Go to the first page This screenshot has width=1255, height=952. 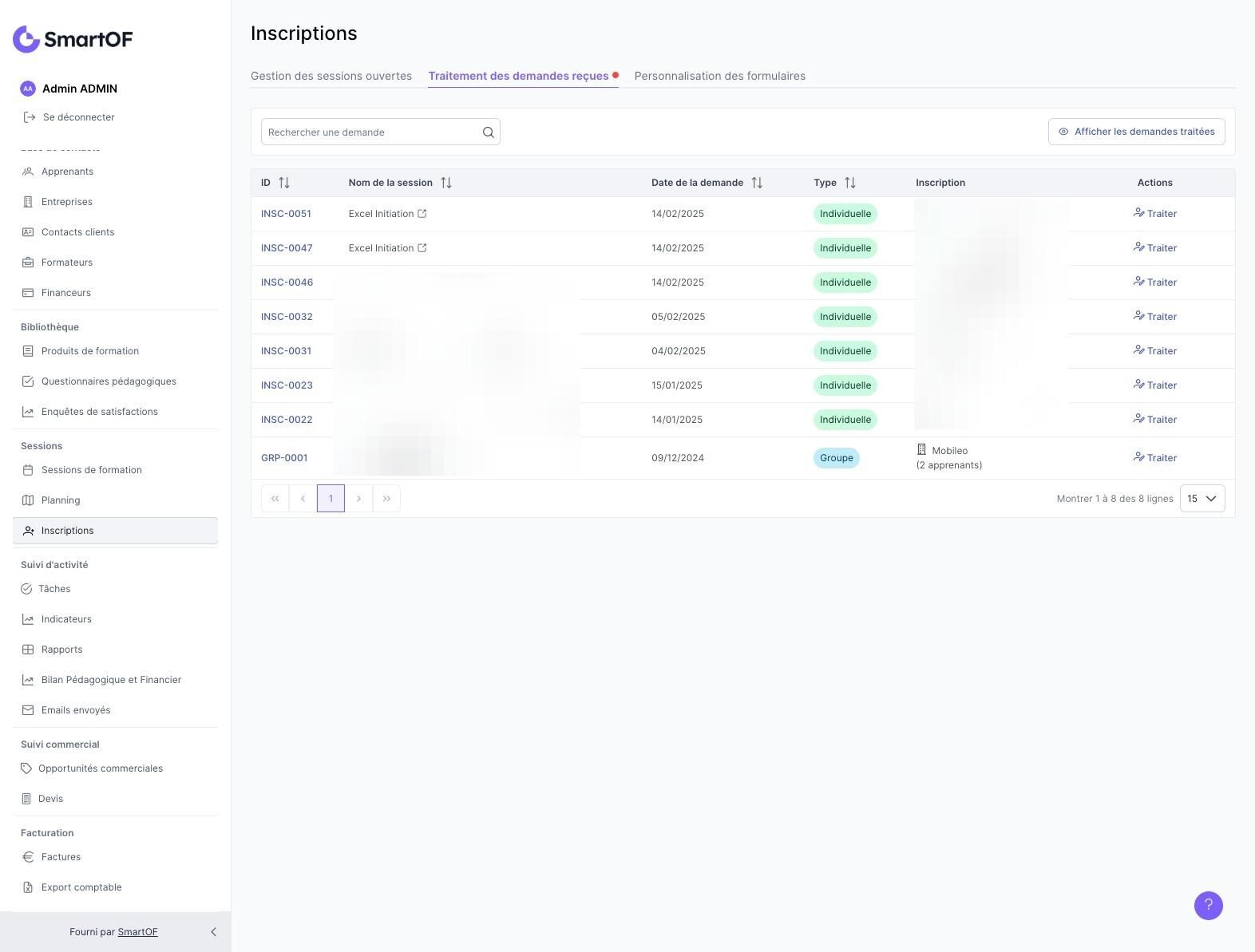pyautogui.click(x=275, y=499)
